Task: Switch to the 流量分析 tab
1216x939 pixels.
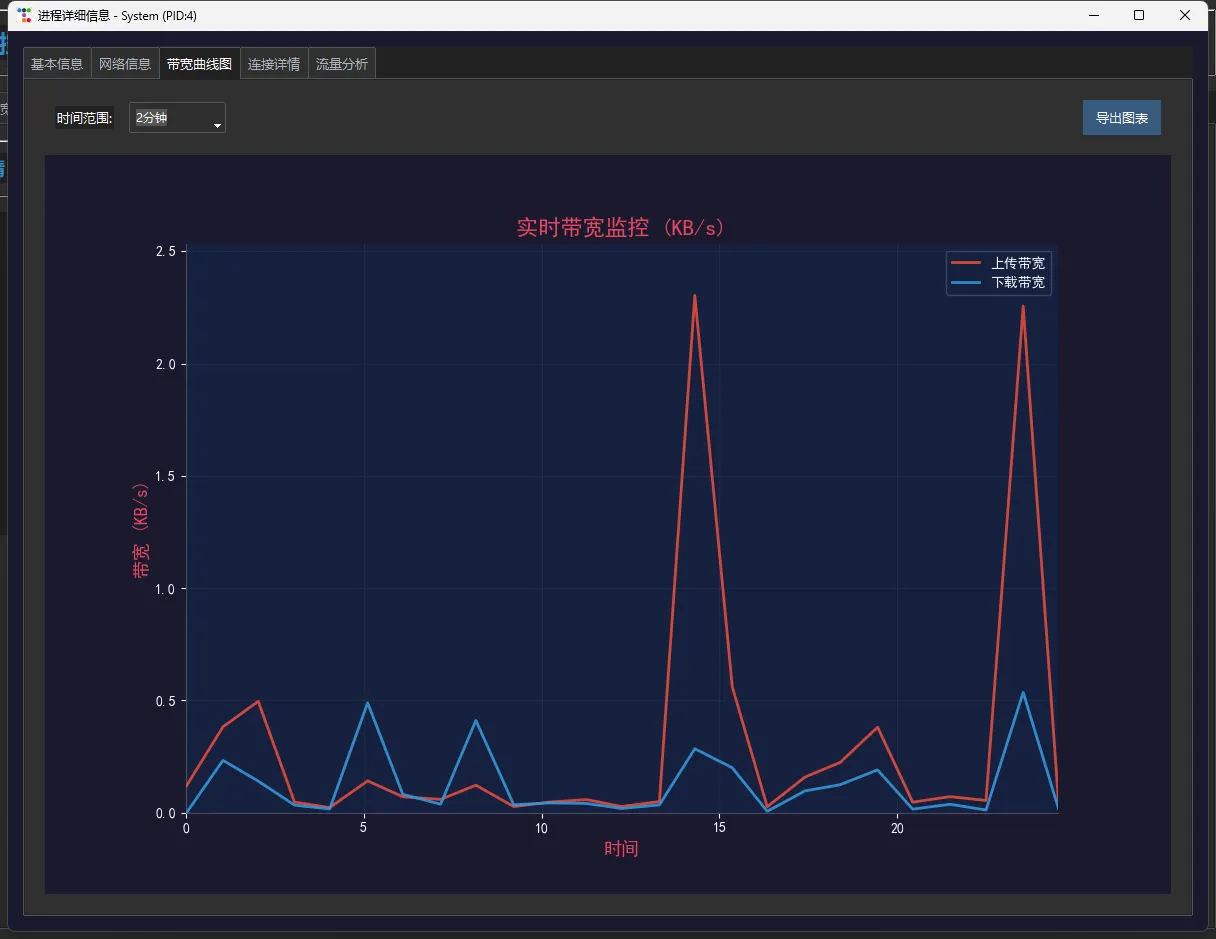Action: pyautogui.click(x=342, y=63)
